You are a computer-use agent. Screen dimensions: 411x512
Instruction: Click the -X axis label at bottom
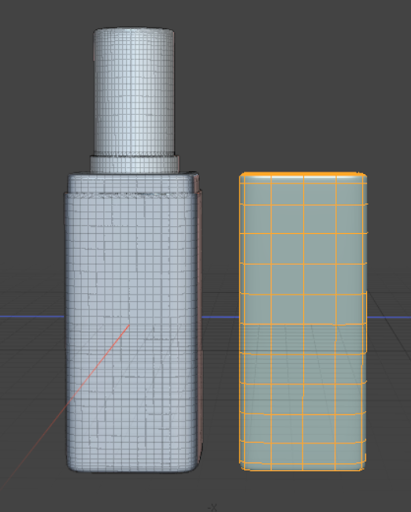212,508
